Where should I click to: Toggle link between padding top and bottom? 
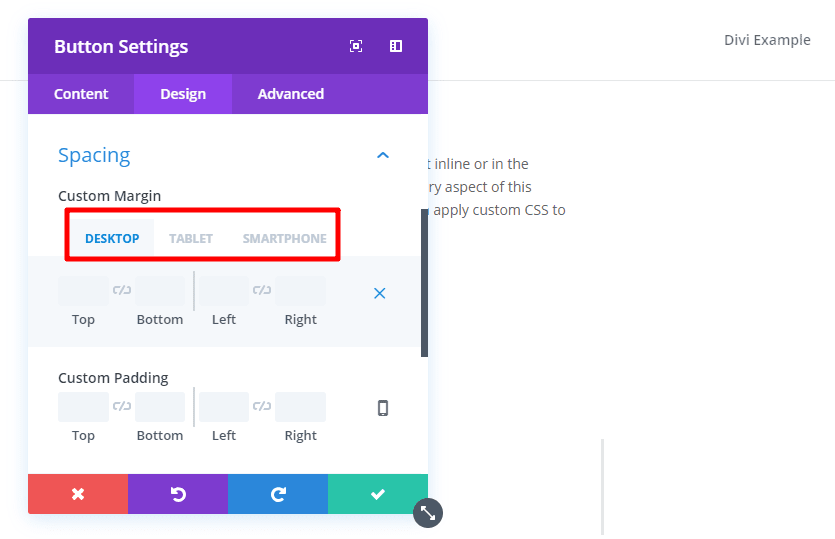pyautogui.click(x=122, y=406)
